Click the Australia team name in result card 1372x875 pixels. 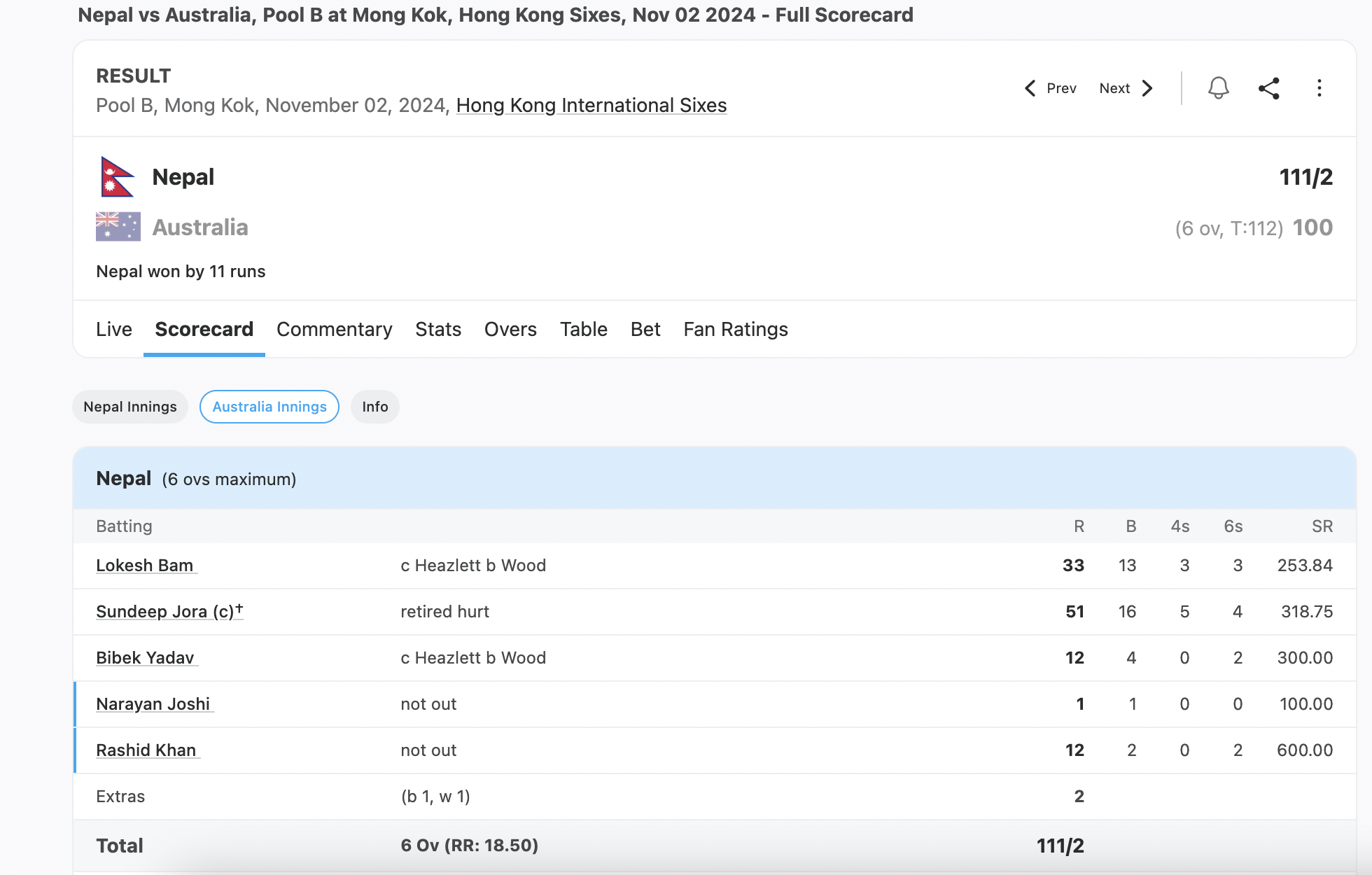200,227
